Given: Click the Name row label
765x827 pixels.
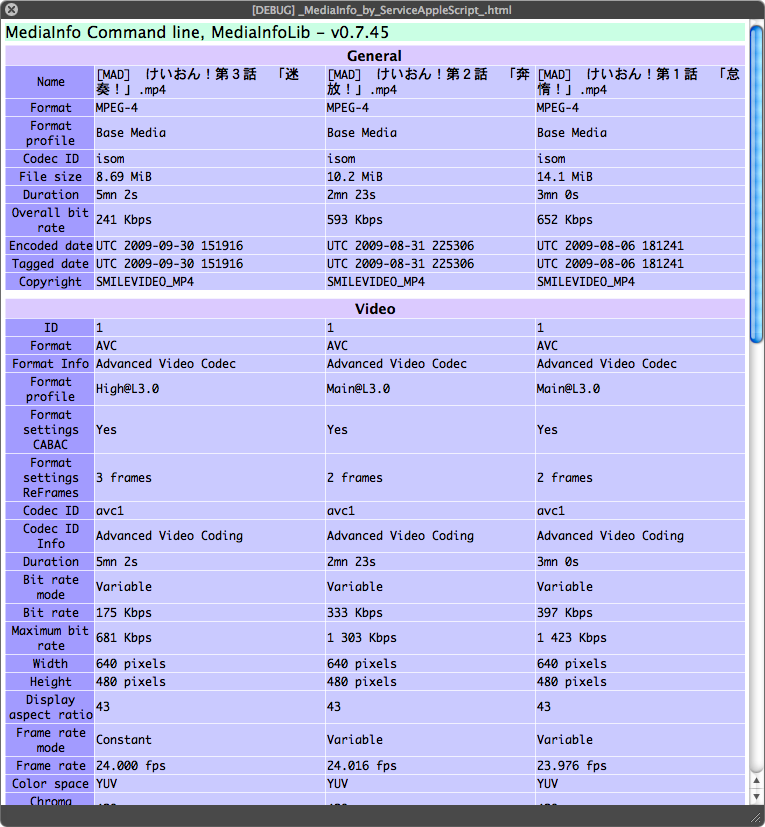Looking at the screenshot, I should 51,82.
